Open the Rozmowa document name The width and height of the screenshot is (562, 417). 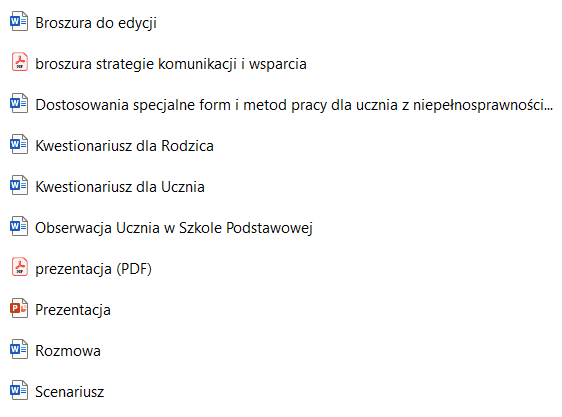[x=68, y=351]
